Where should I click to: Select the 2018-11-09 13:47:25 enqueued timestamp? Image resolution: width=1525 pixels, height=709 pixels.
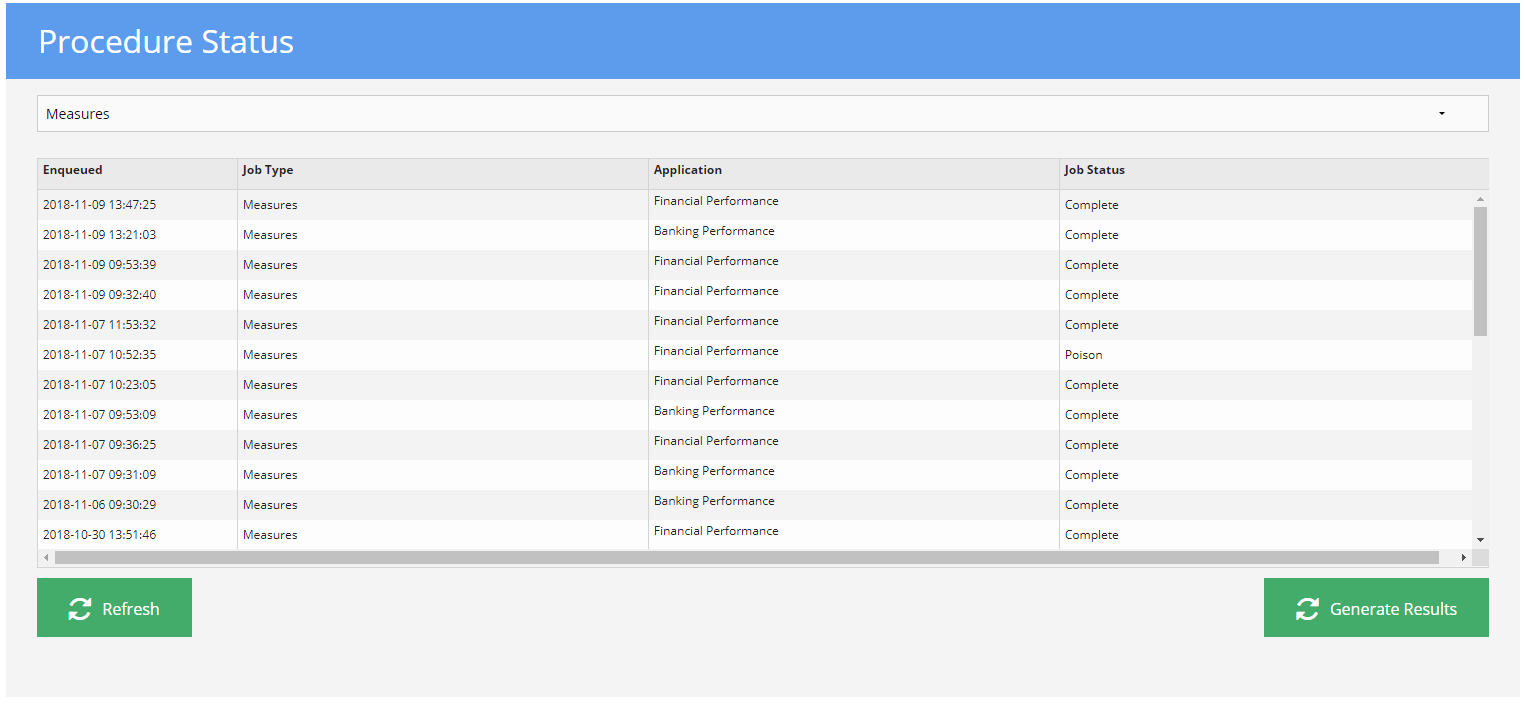(99, 205)
